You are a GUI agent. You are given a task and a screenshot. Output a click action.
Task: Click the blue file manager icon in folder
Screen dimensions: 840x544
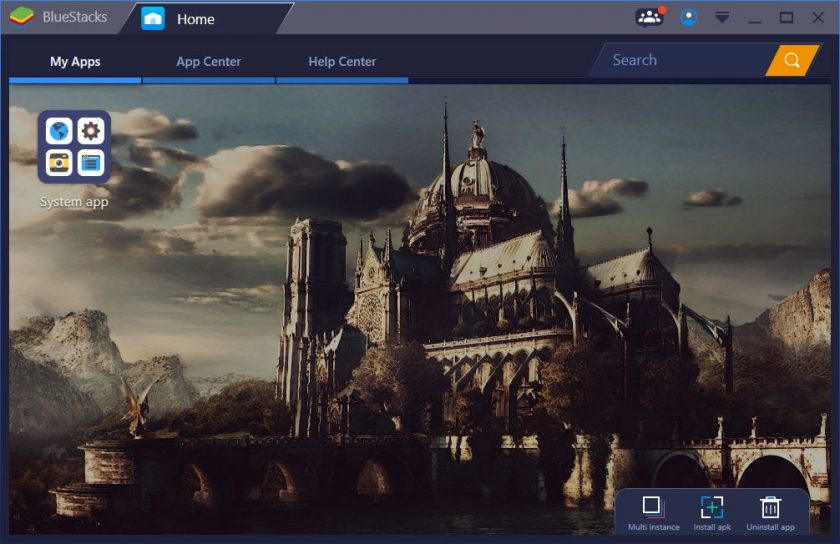91,162
